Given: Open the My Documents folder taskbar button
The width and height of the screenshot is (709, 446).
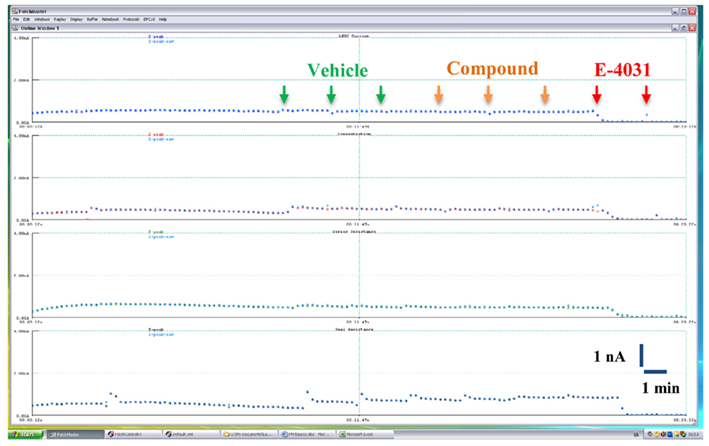Looking at the screenshot, I should [x=250, y=434].
